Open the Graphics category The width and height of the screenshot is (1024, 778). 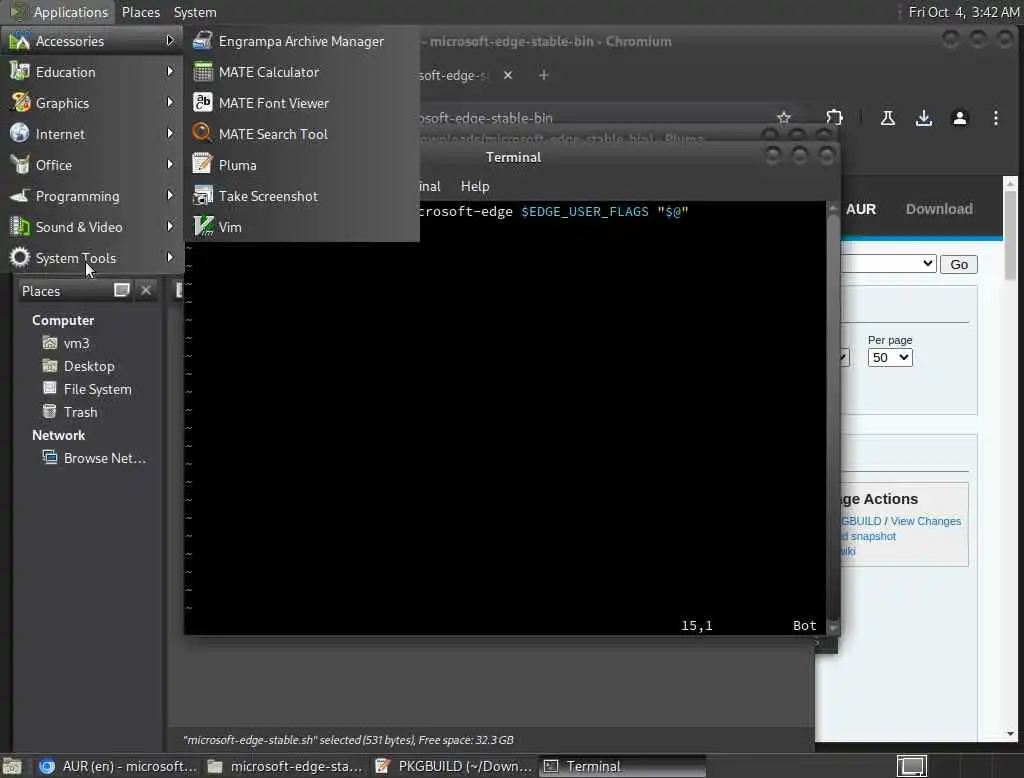(91, 103)
